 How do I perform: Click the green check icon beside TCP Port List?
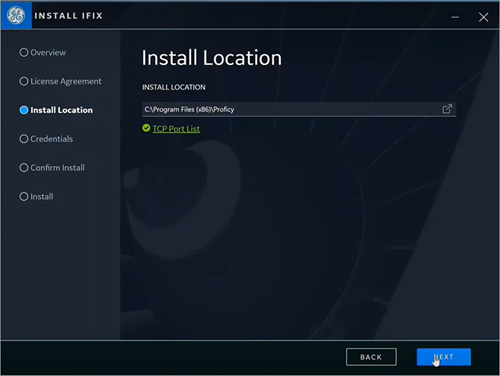pos(146,128)
